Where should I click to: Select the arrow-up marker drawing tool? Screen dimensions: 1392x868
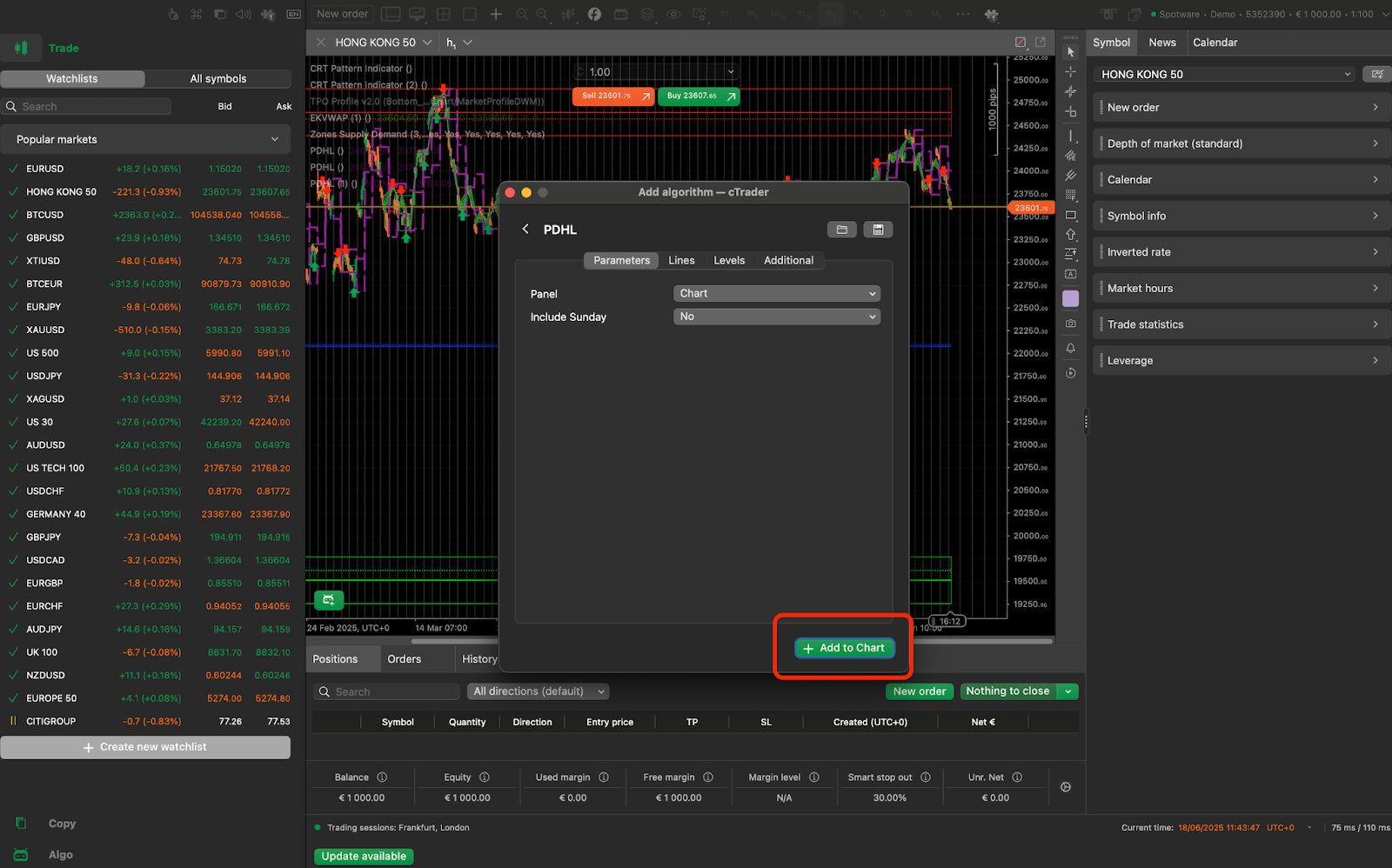tap(1071, 235)
